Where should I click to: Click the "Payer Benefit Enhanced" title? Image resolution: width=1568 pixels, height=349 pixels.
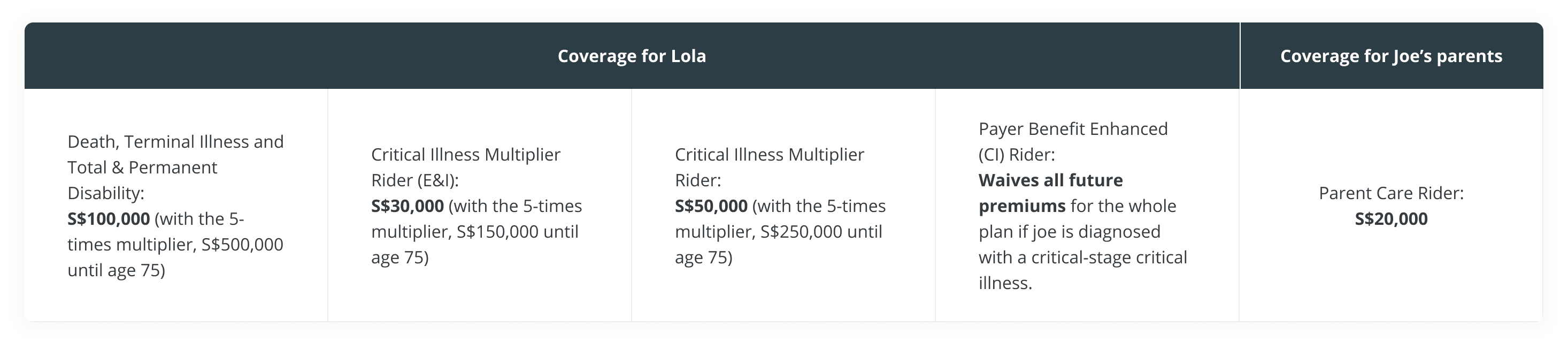(x=1073, y=129)
